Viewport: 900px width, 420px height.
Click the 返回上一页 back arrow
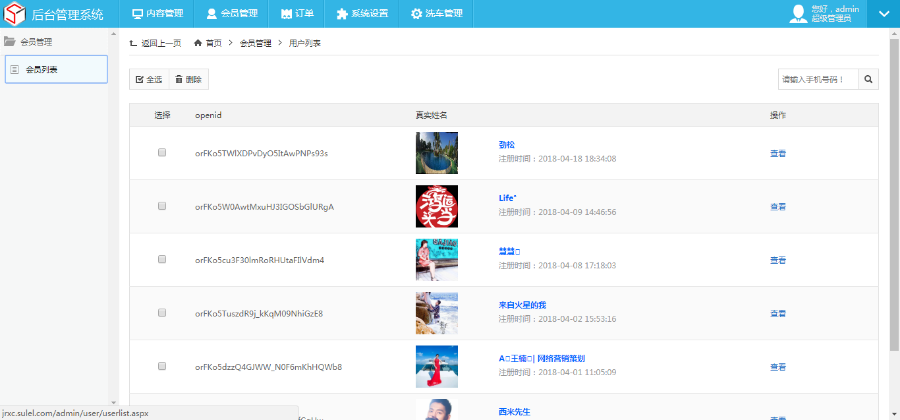click(x=134, y=44)
